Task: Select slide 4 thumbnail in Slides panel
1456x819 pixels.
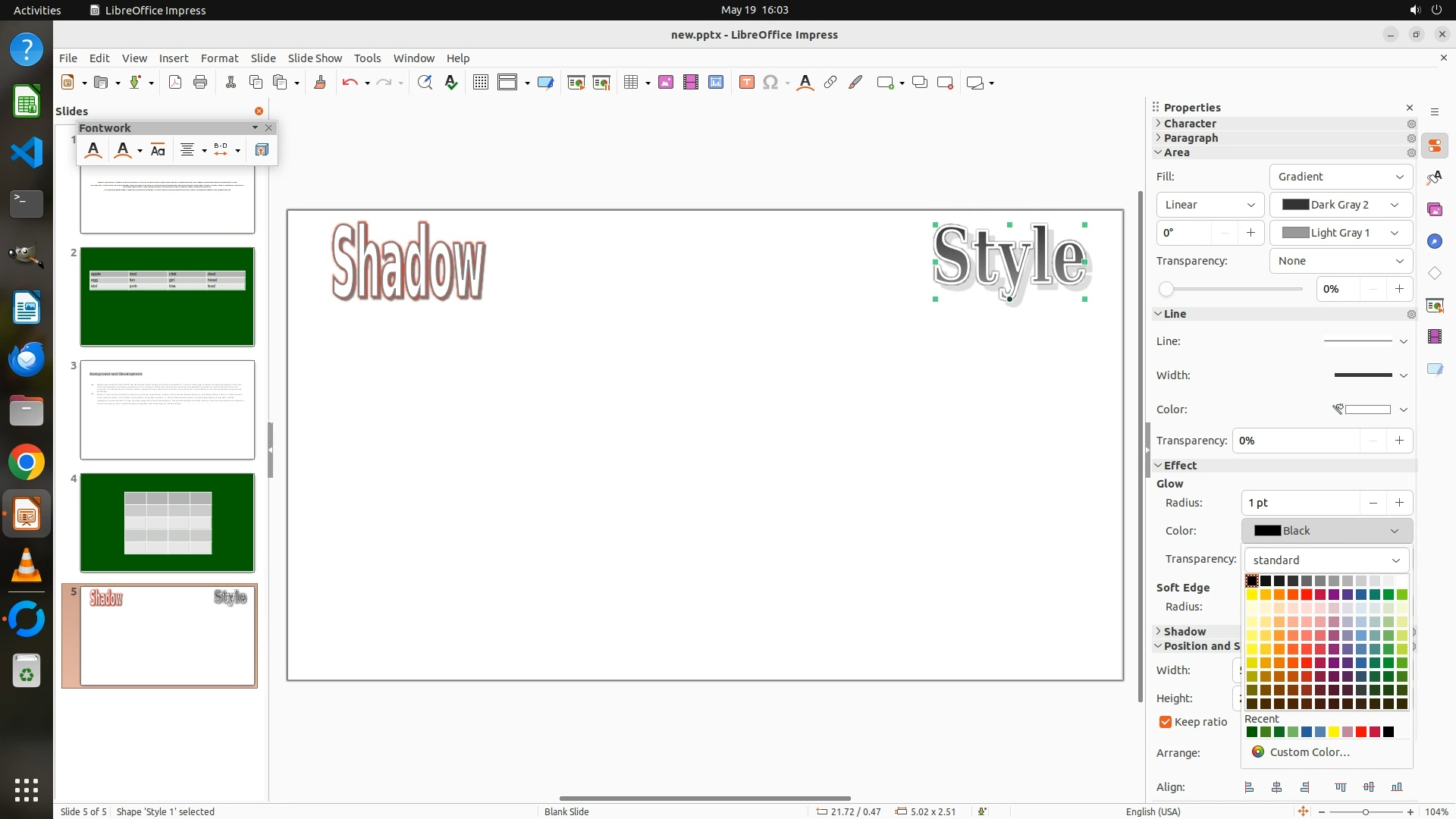Action: click(168, 522)
